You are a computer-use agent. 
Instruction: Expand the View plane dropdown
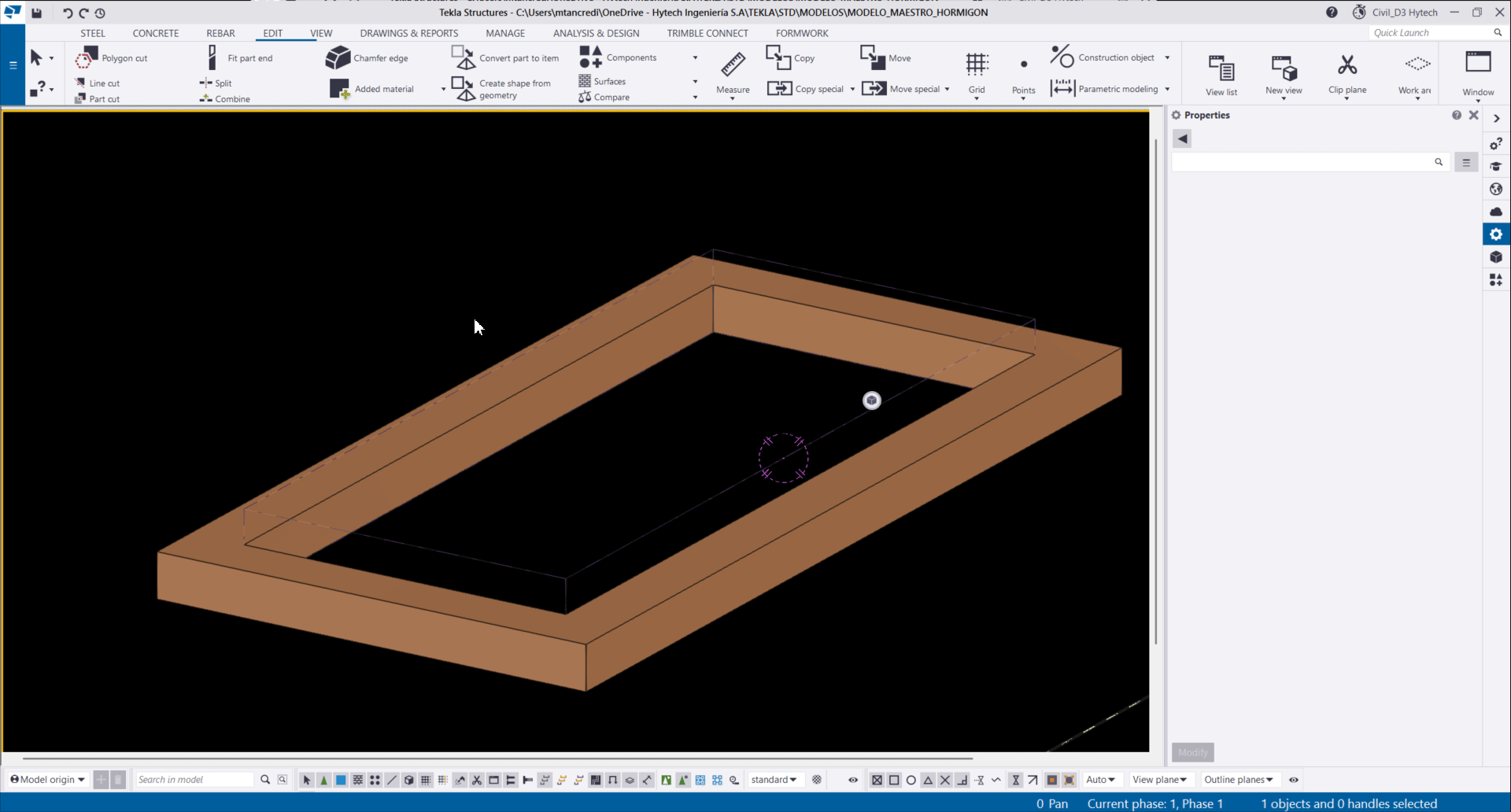[1159, 780]
